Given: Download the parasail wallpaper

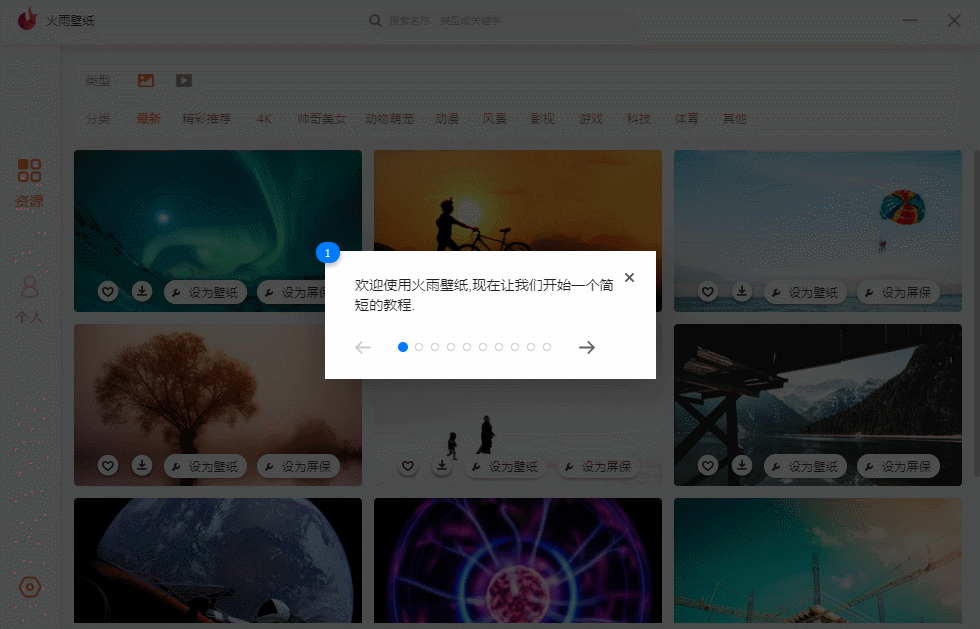Looking at the screenshot, I should pyautogui.click(x=742, y=291).
